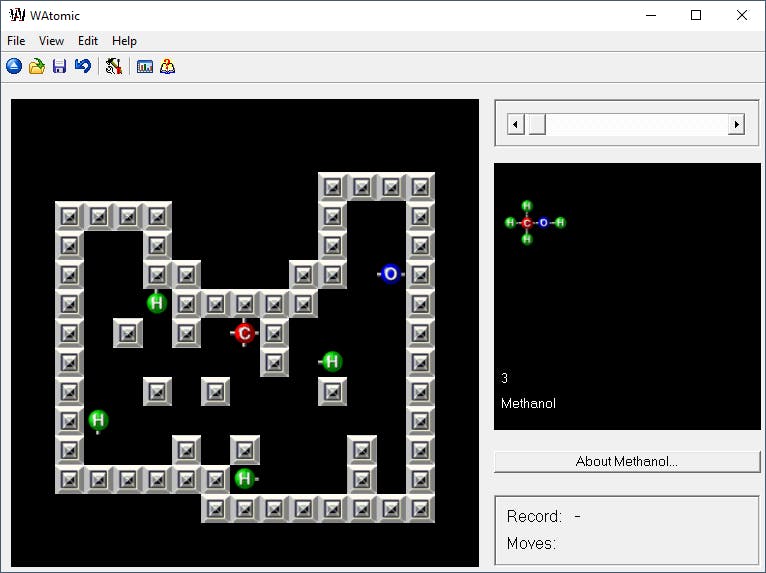766x573 pixels.
Task: Undo last move with blue arrow icon
Action: (83, 66)
